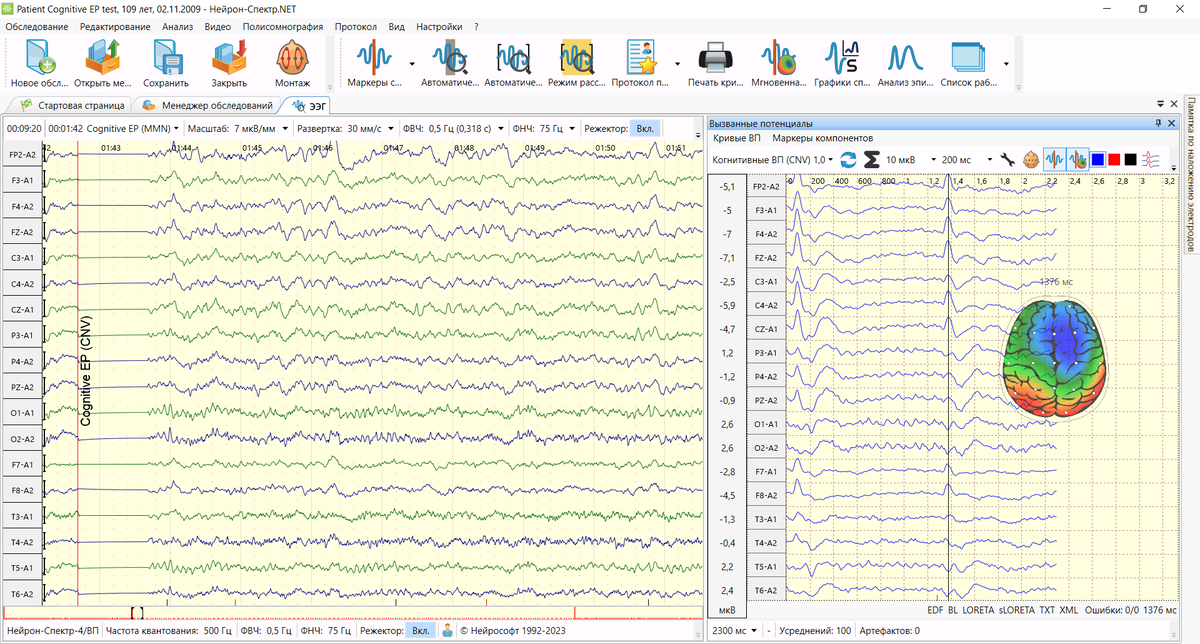Image resolution: width=1200 pixels, height=644 pixels.
Task: Open the 2300 мс epoch dropdown
Action: pos(735,631)
